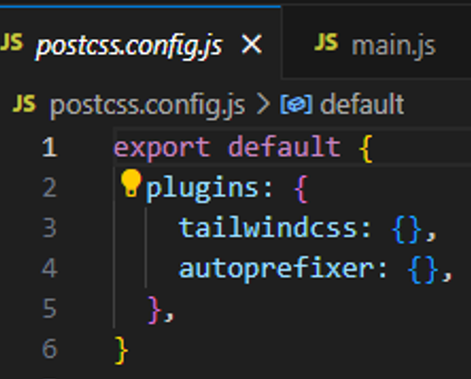Click line number 1 in gutter
Screen dimensions: 471x379
tap(50, 147)
